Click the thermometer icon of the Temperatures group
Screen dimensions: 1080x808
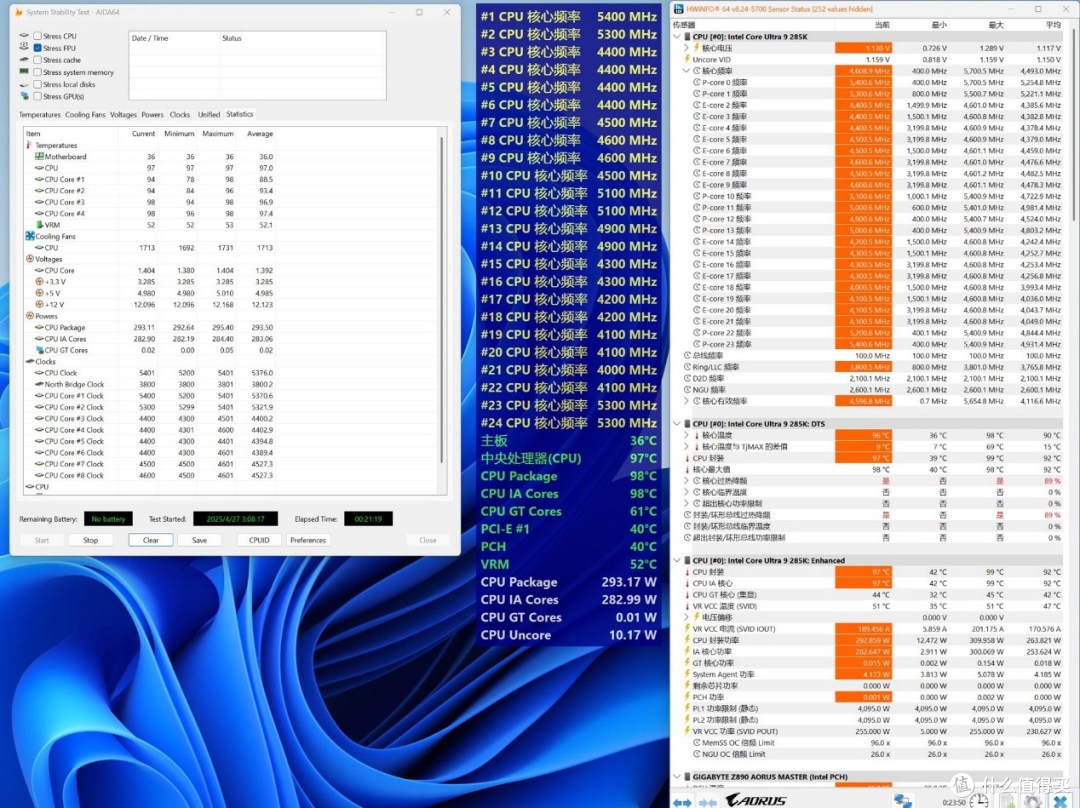[x=29, y=145]
